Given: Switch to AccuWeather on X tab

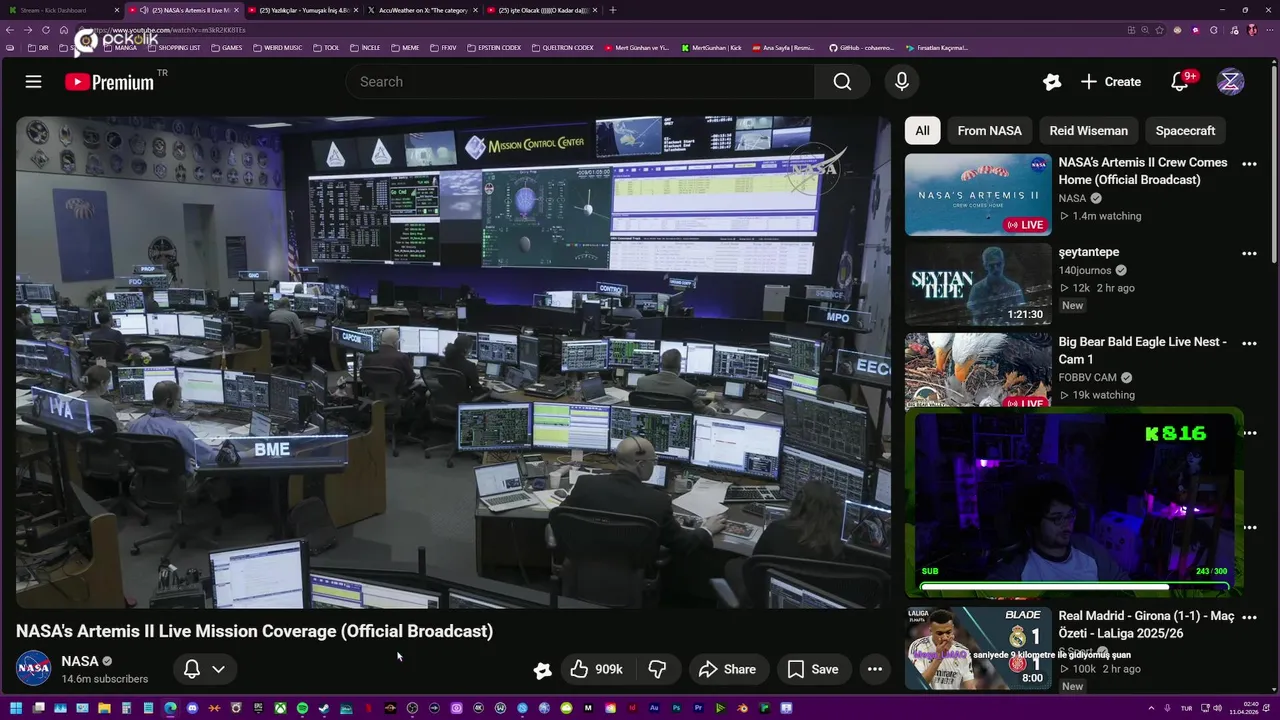Looking at the screenshot, I should tap(420, 10).
